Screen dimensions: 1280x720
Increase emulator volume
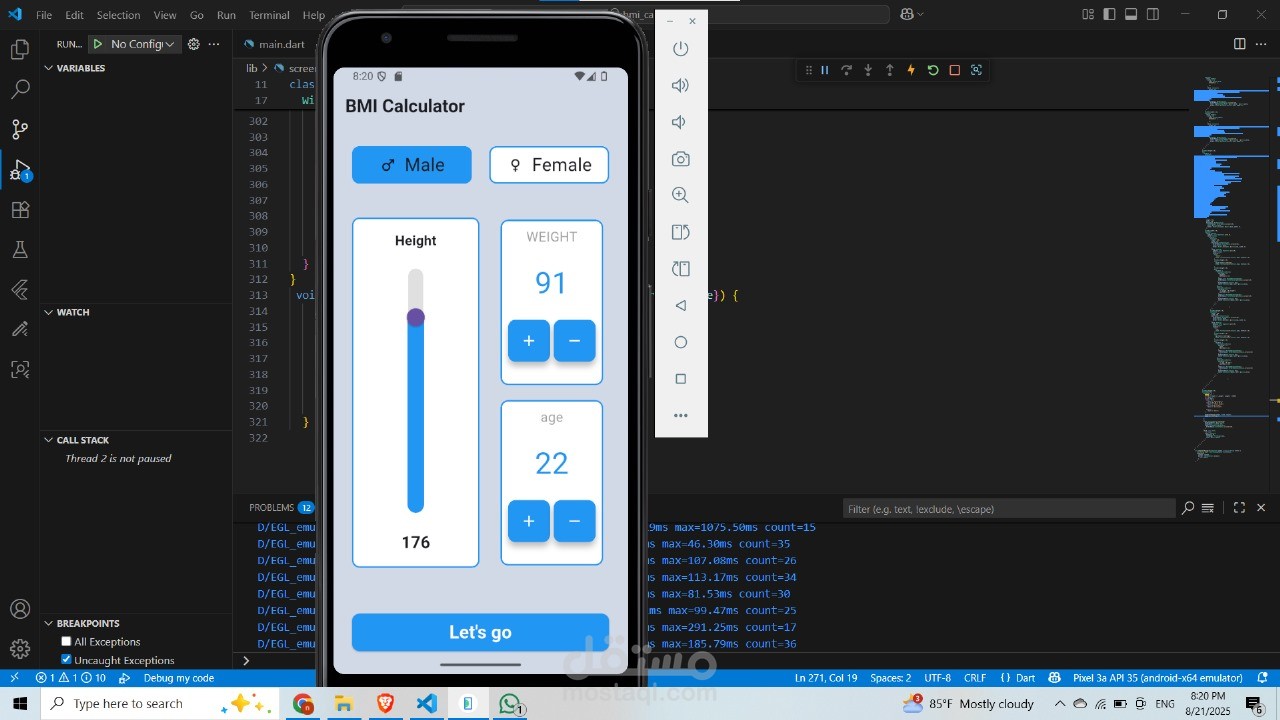coord(680,85)
